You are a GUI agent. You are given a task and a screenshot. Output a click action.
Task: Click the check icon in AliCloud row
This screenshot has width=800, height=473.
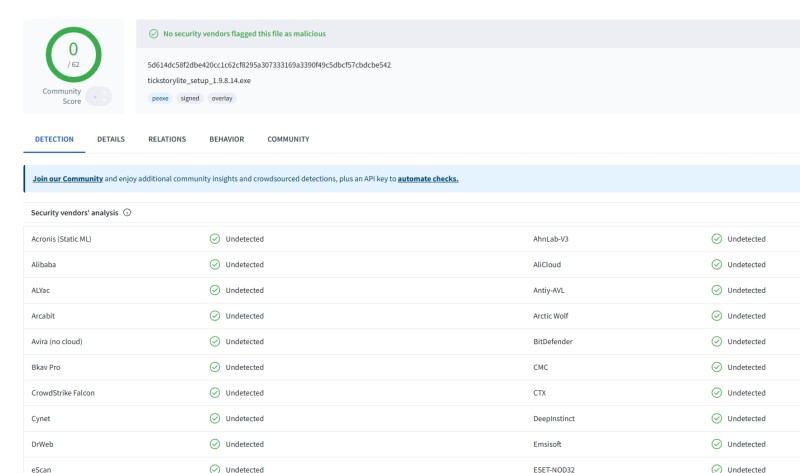click(x=717, y=264)
